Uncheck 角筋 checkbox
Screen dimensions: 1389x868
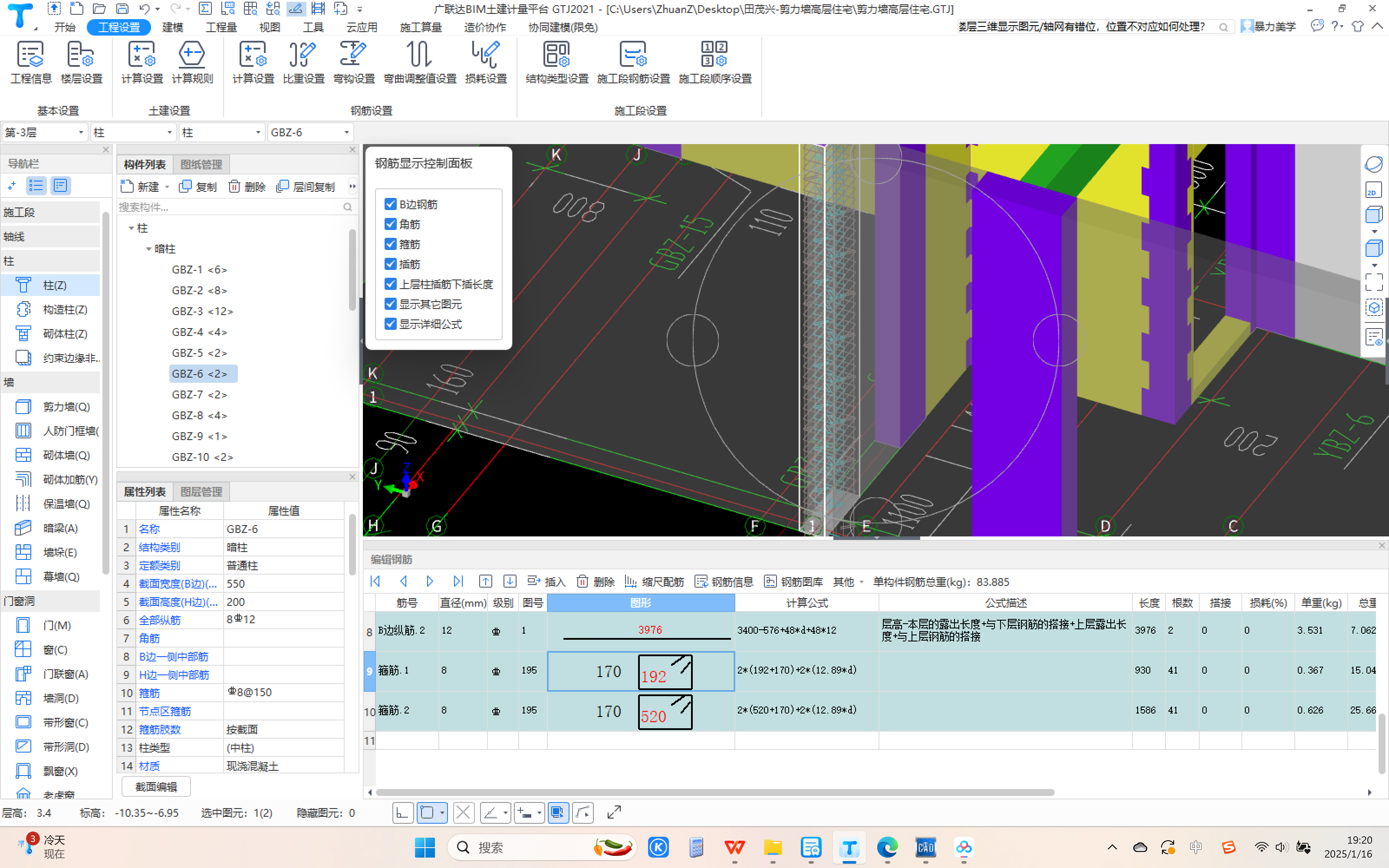tap(391, 224)
